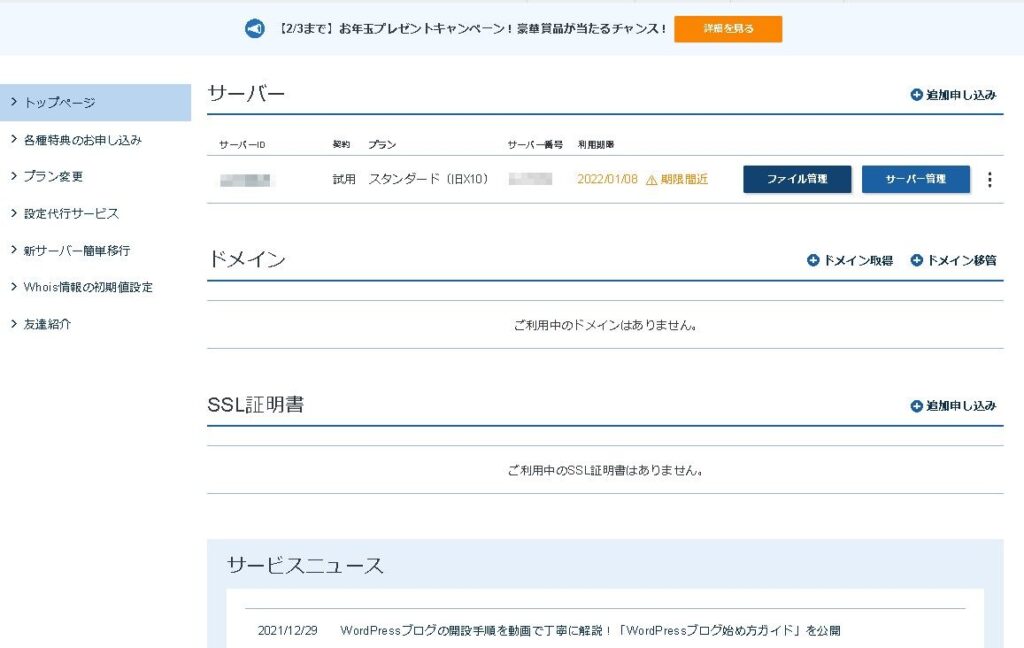Screen dimensions: 1024x648
Task: Click the 2022/01/08 expiry date
Action: 607,180
